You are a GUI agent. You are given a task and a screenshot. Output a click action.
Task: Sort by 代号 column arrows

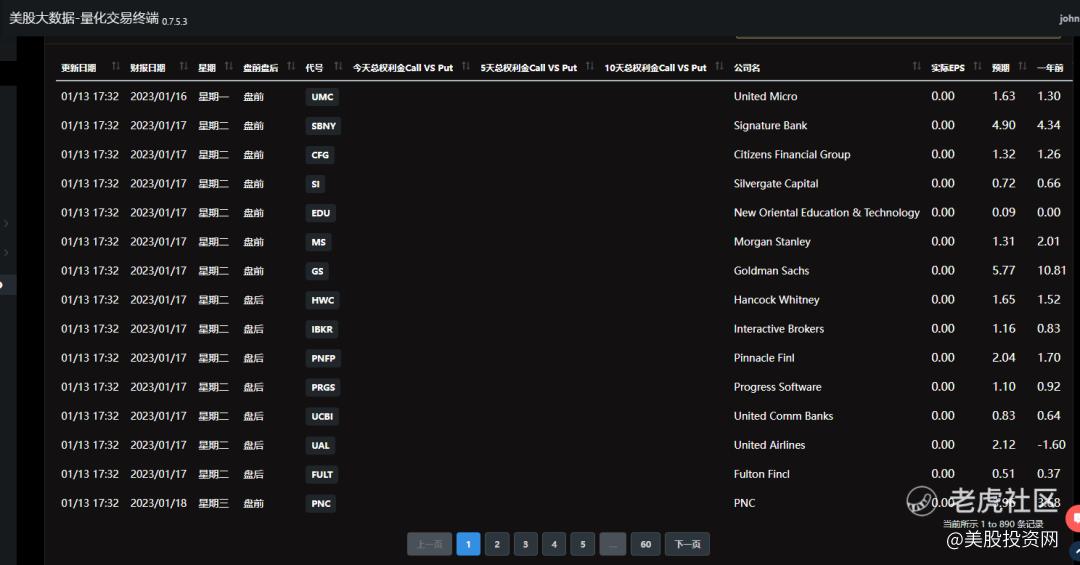tap(338, 66)
